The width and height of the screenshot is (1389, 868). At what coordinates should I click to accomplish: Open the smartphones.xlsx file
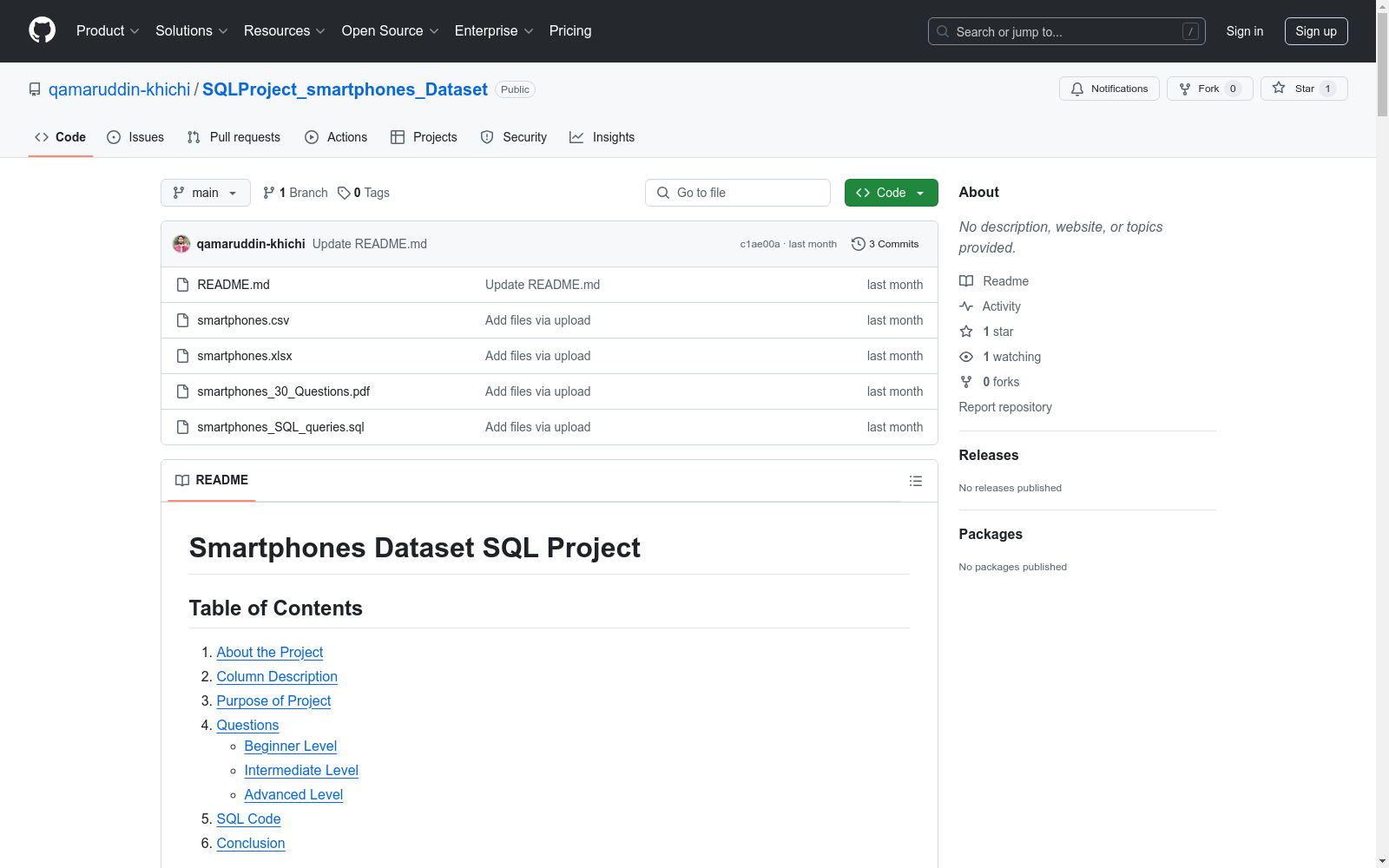pos(245,356)
